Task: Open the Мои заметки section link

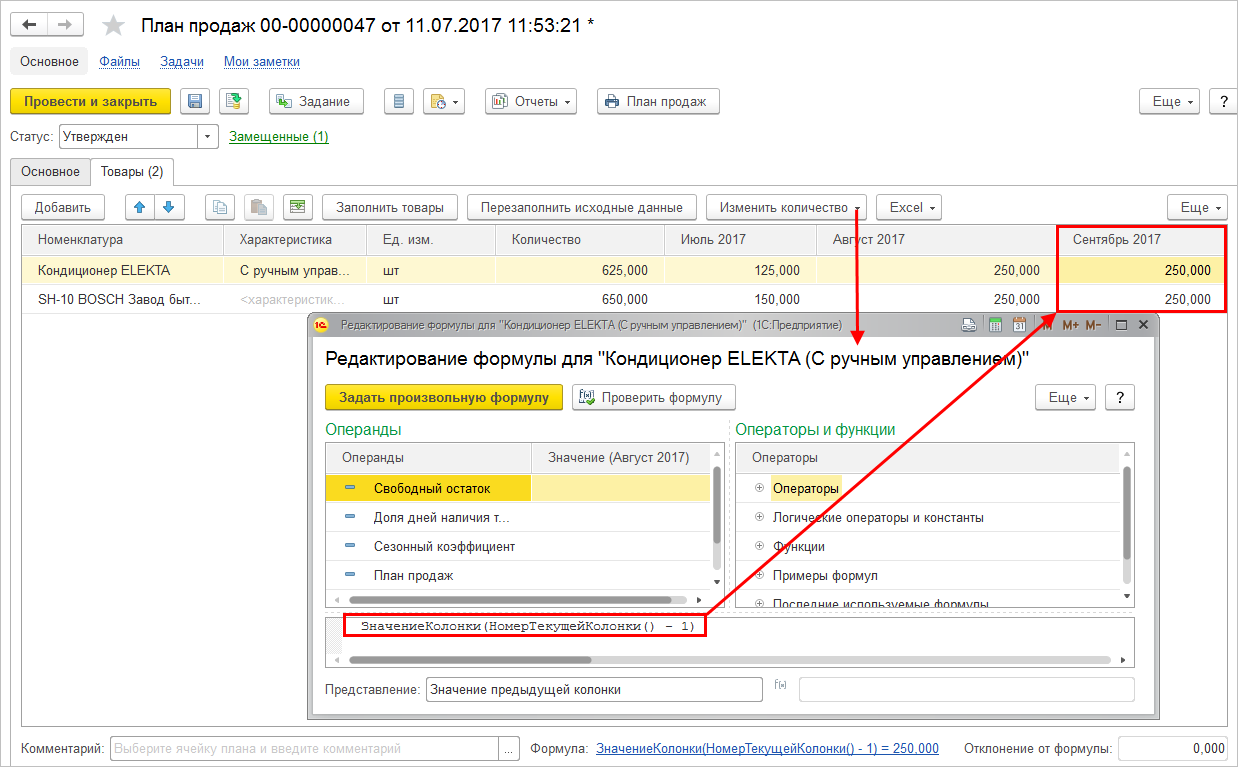Action: (x=262, y=61)
